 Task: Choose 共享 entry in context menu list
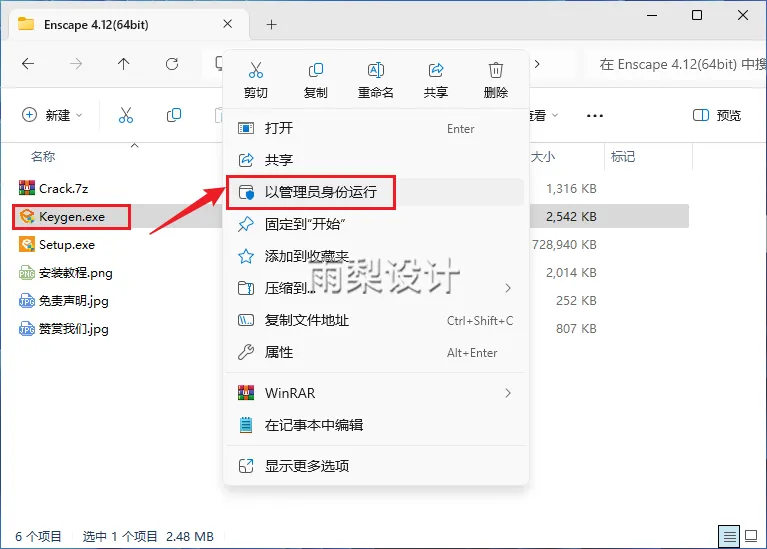tap(375, 160)
